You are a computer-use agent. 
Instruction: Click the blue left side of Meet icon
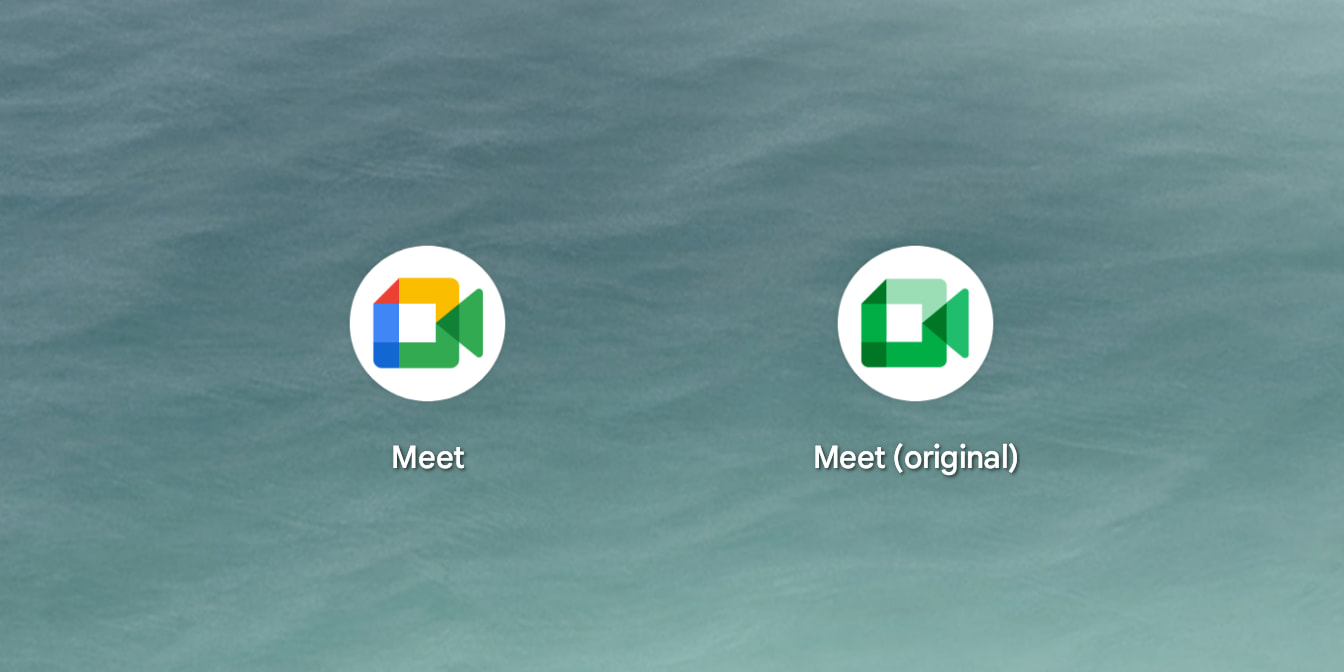385,323
